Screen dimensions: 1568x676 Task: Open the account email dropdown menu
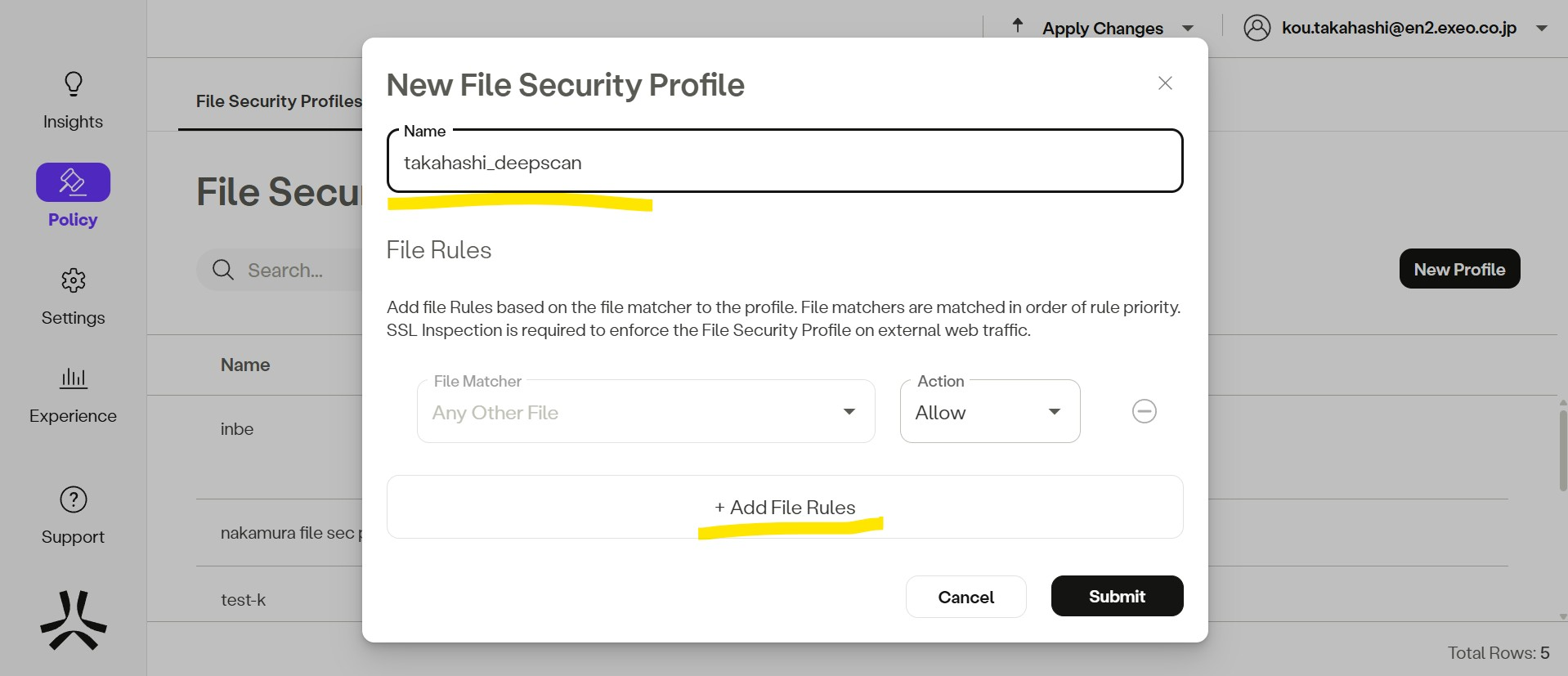click(x=1542, y=29)
